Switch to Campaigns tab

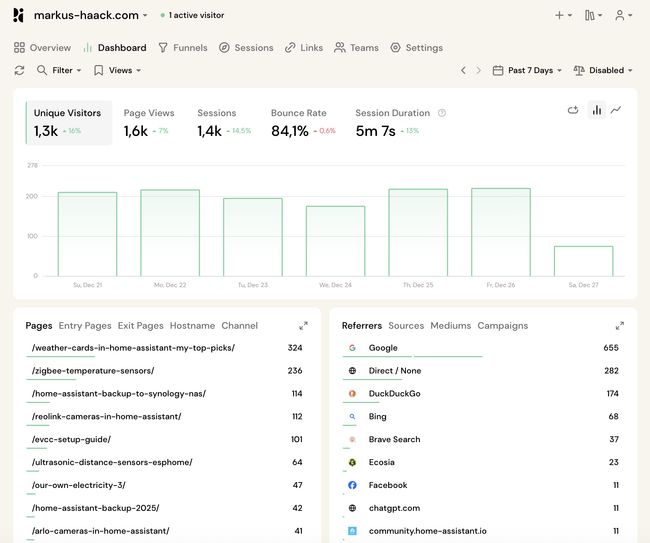click(503, 326)
